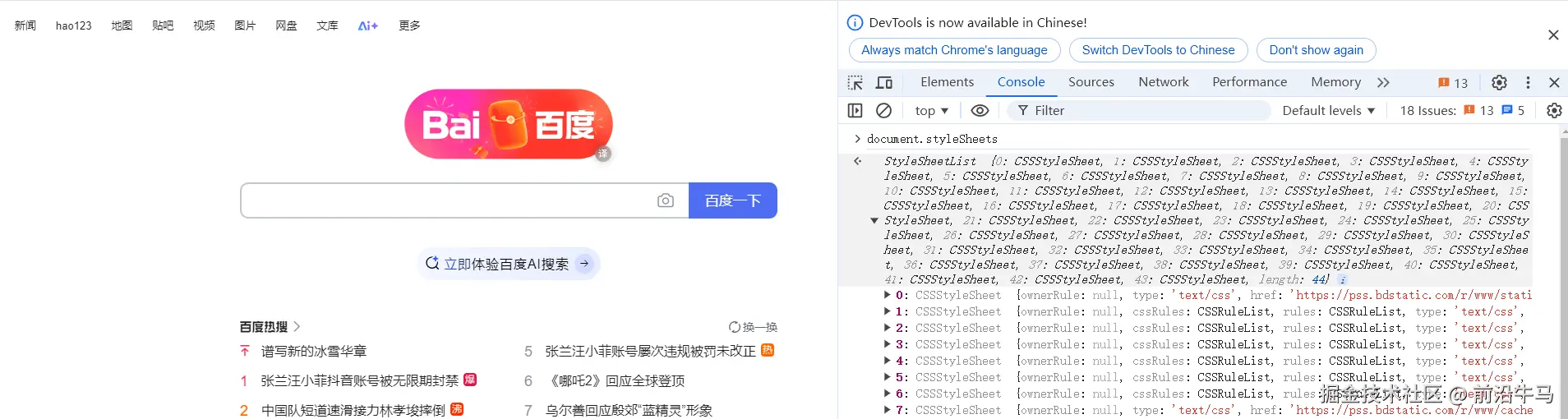The image size is (1568, 419).
Task: Switch to the Elements tab
Action: 947,82
